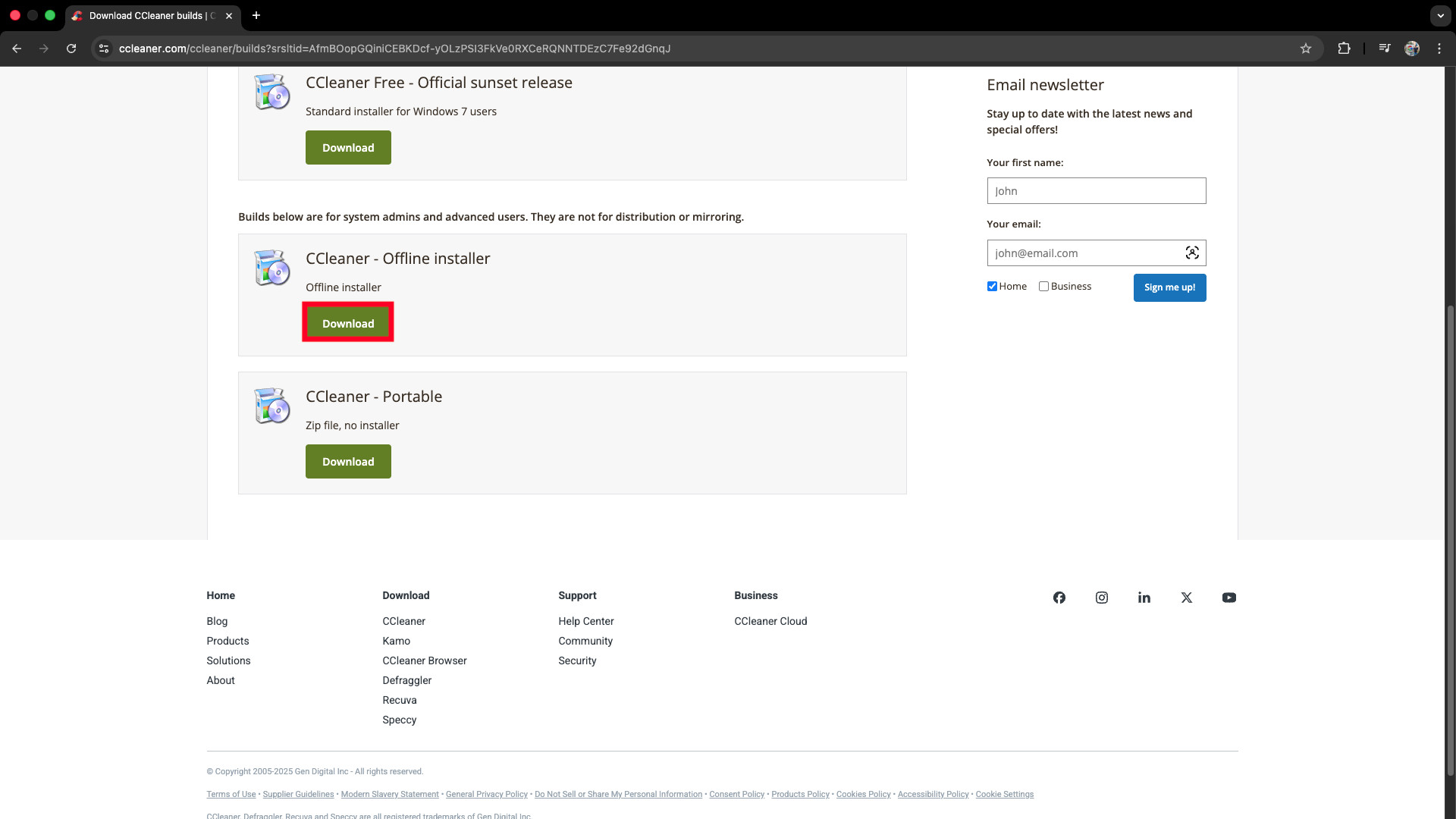Open CCleaner's X profile
This screenshot has width=1456, height=819.
[x=1186, y=598]
